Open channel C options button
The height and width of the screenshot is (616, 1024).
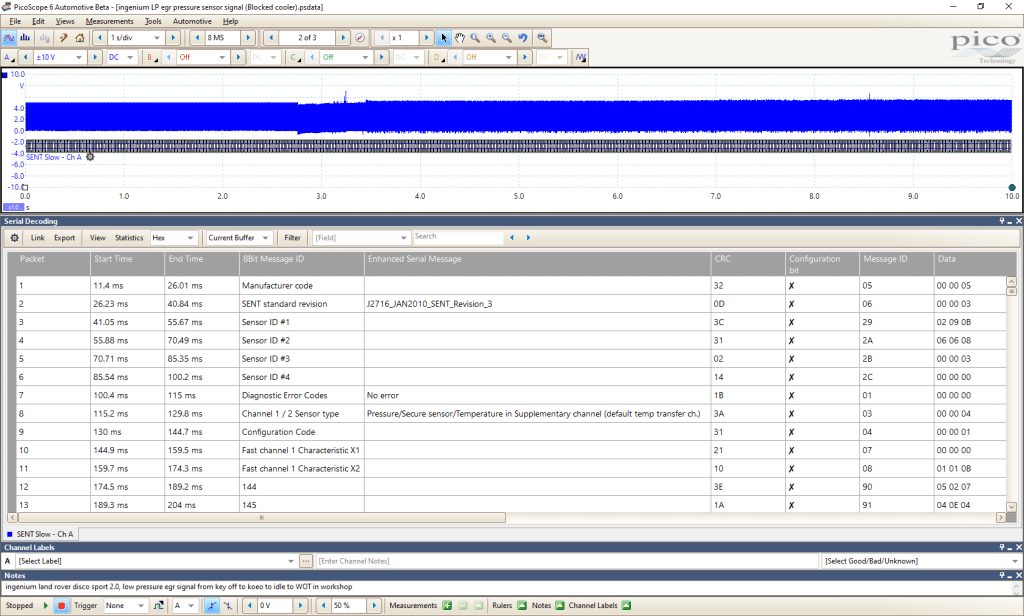(x=295, y=57)
